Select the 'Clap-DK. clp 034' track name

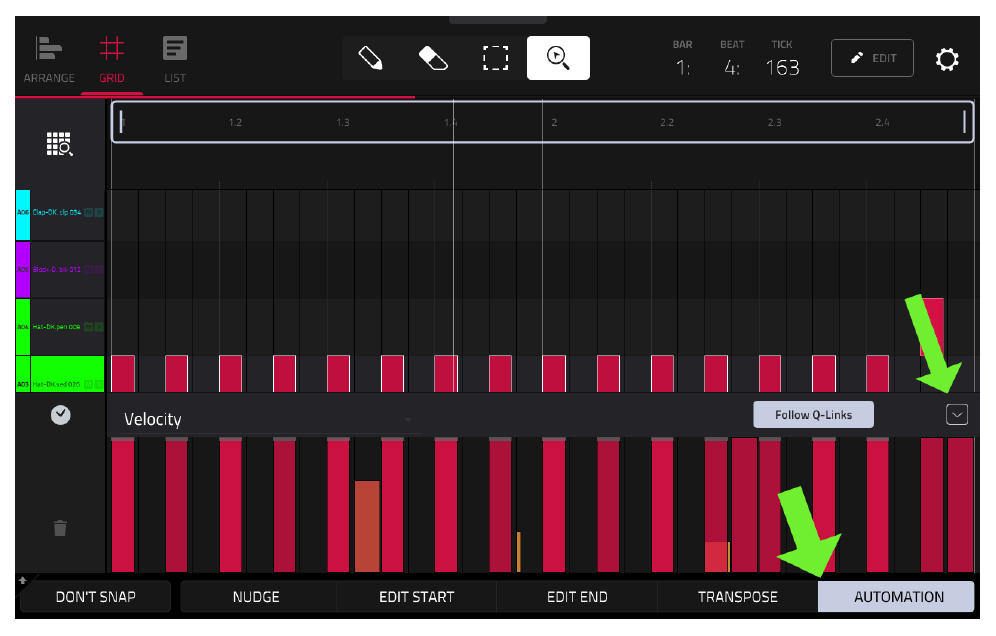pyautogui.click(x=57, y=212)
